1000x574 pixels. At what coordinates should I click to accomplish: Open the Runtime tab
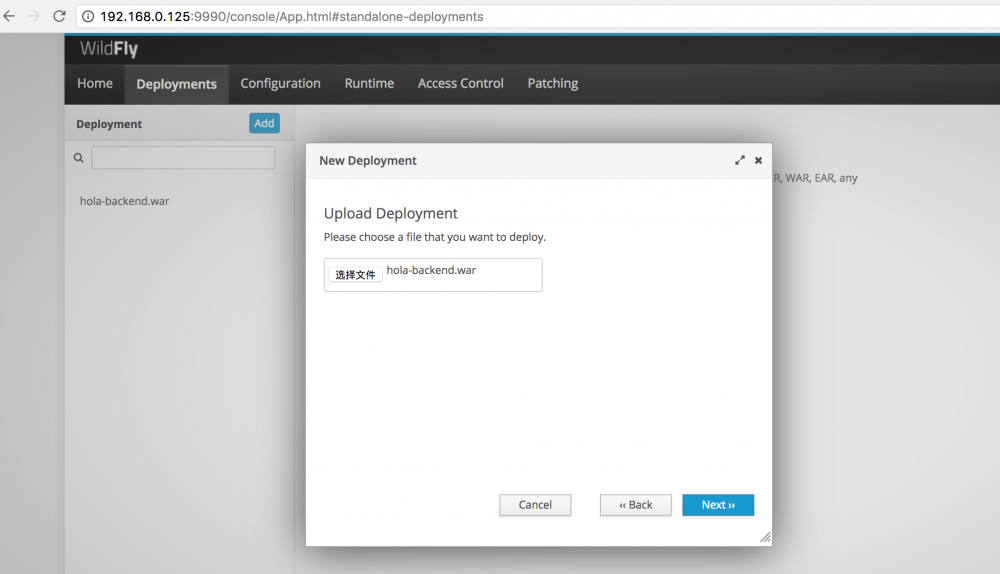(369, 84)
